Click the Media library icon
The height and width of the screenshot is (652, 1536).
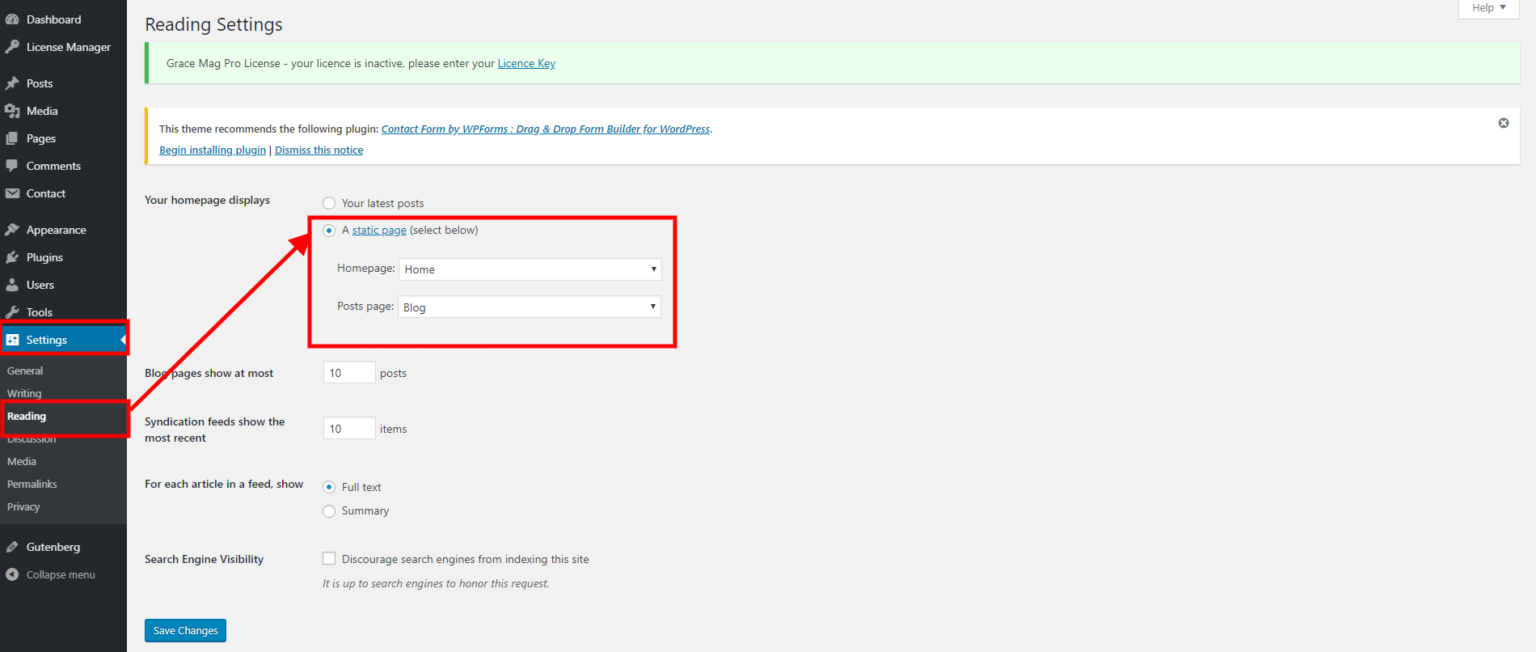pos(12,111)
